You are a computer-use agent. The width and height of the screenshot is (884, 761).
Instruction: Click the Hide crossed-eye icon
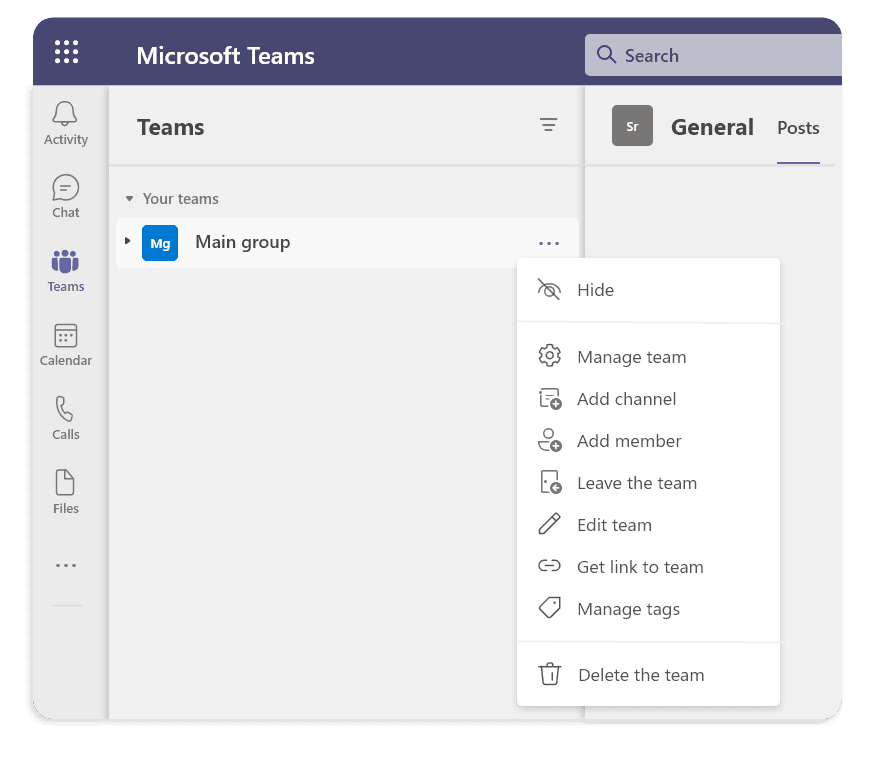pos(549,290)
